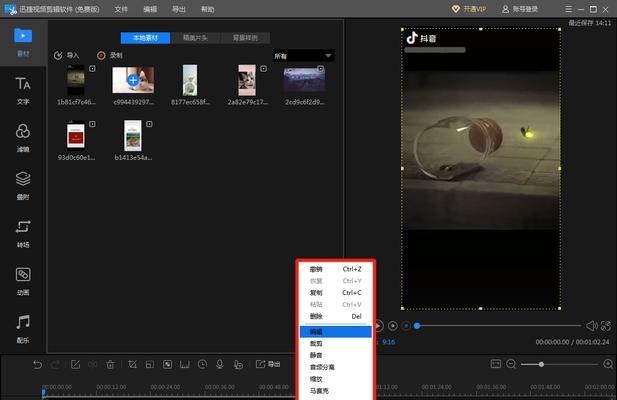
Task: Select the 2a82e79c17 clip thumbnail
Action: (x=247, y=80)
